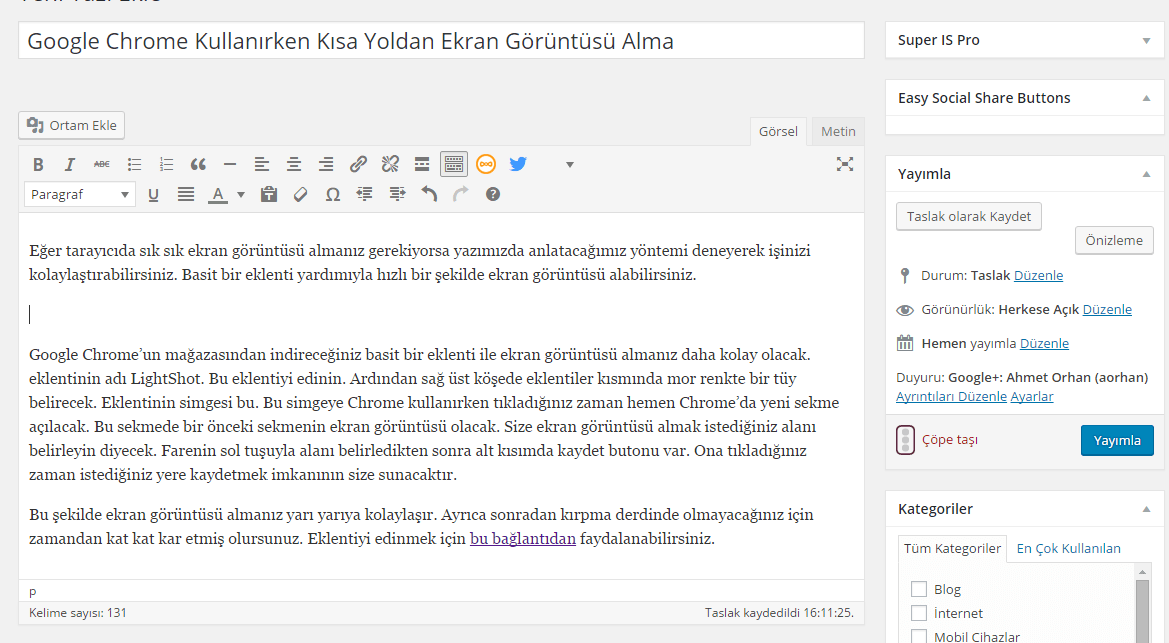The height and width of the screenshot is (643, 1169).
Task: Apply strikethrough formatting
Action: tap(101, 164)
